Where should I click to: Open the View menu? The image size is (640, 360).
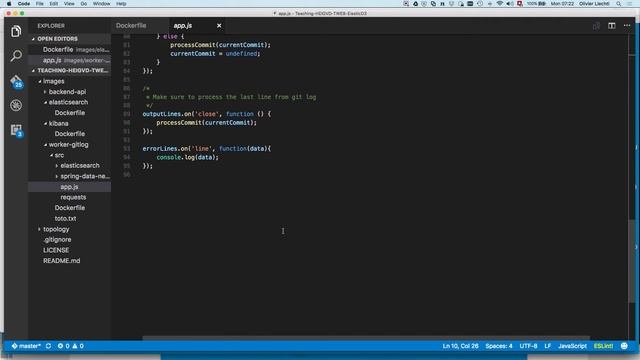pos(69,4)
